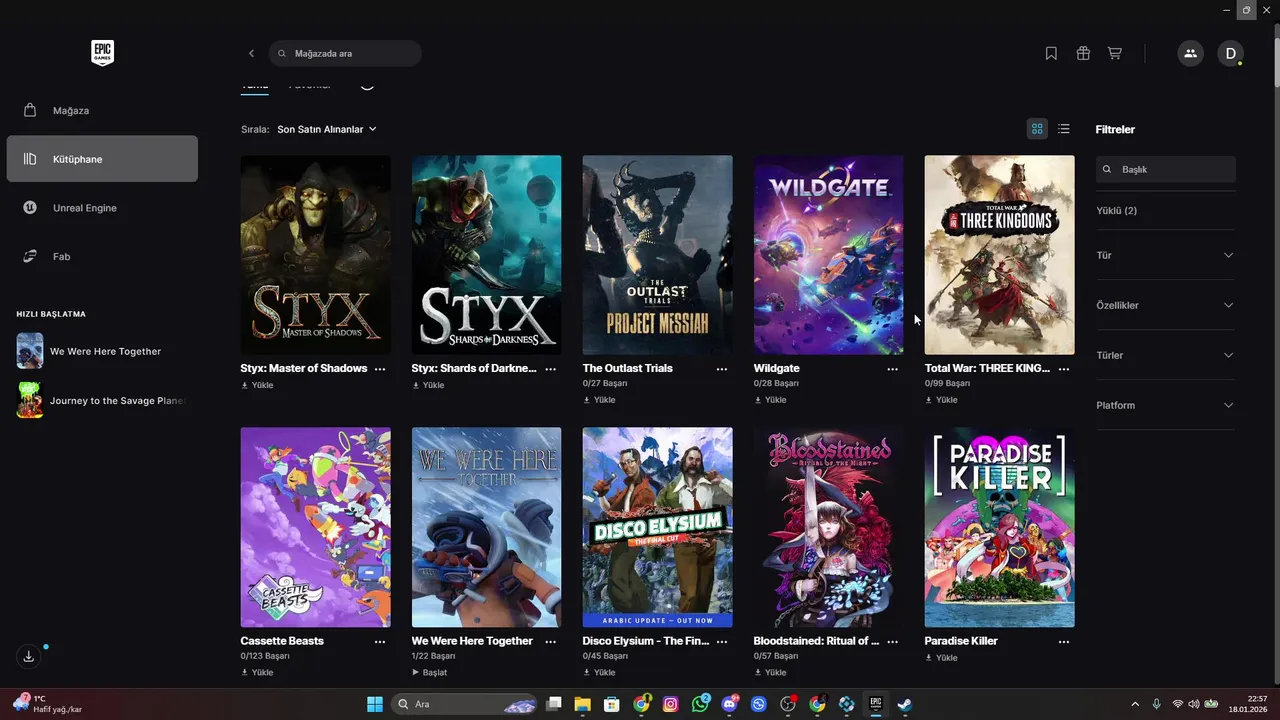Open options for Bloodstained: Ritual of the Night

point(893,642)
